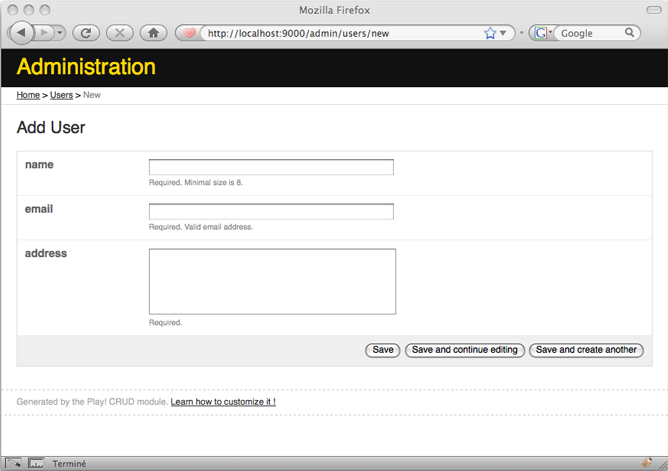Click Save and create another
The width and height of the screenshot is (668, 471).
pyautogui.click(x=586, y=350)
